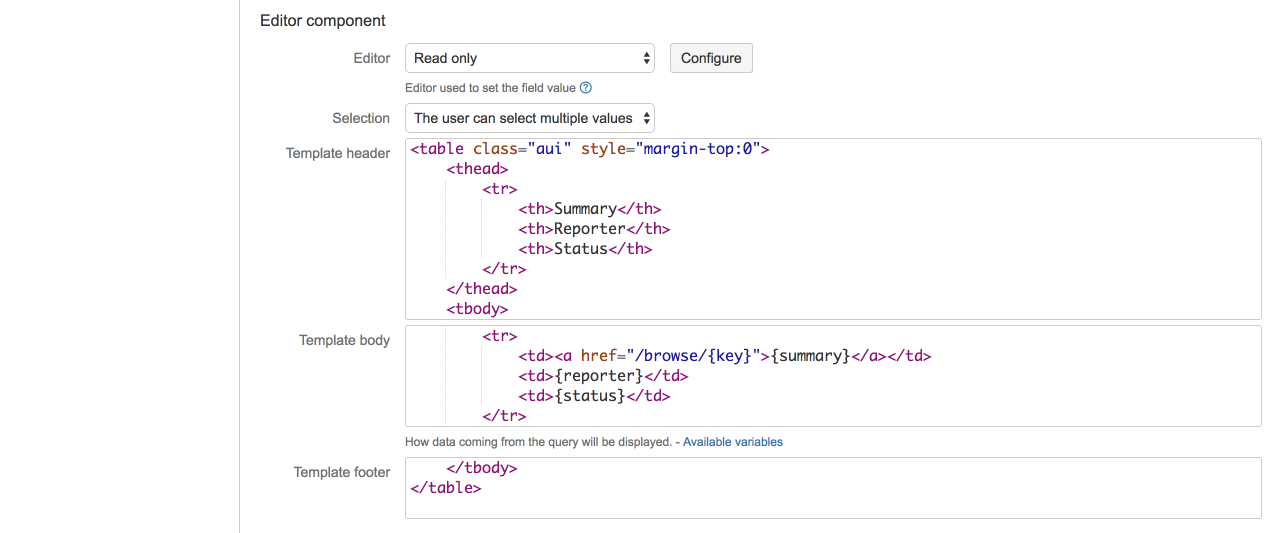Open the Selection multiple values dropdown
The height and width of the screenshot is (533, 1280).
click(530, 118)
